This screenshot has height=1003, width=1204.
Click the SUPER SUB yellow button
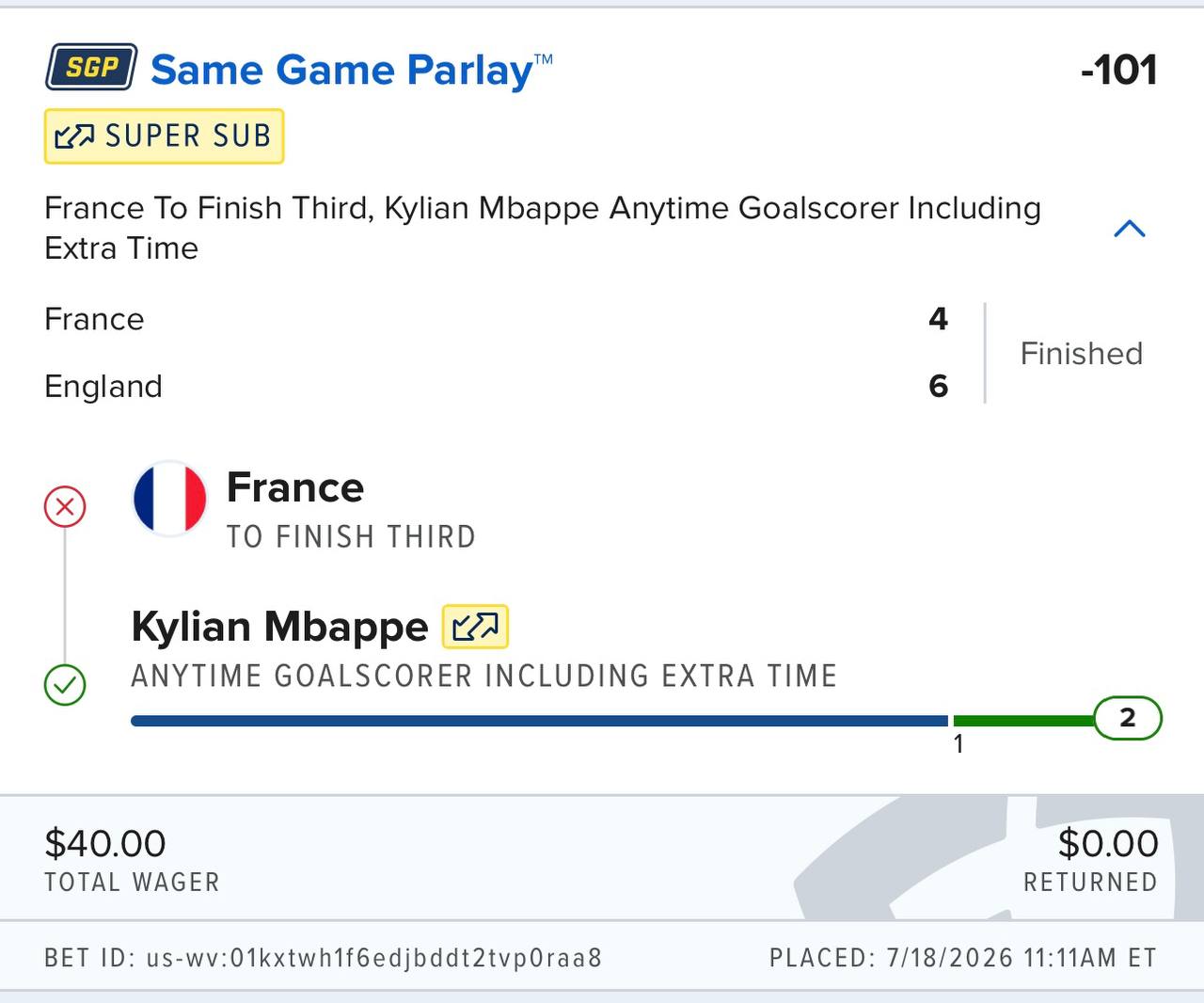tap(164, 136)
